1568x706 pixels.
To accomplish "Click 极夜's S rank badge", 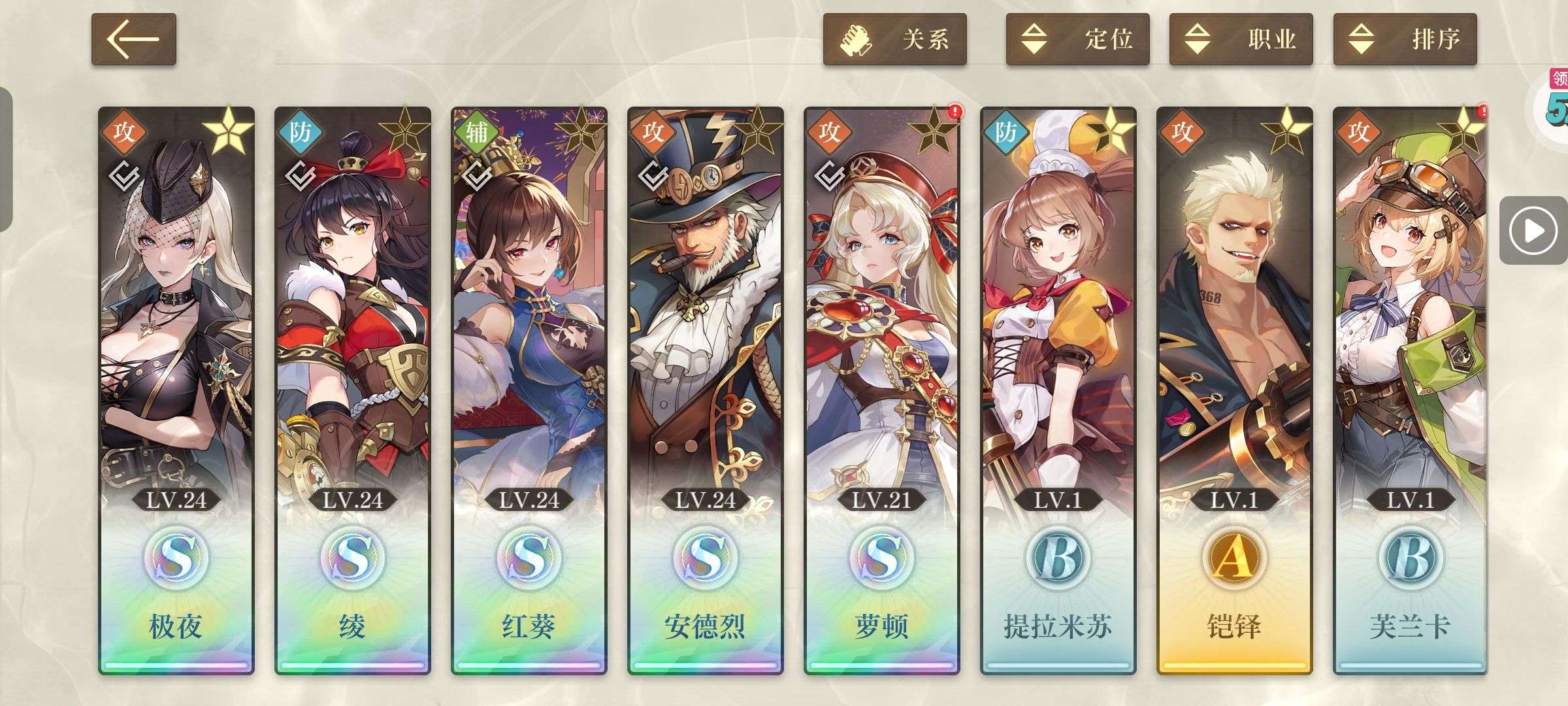I will tap(176, 558).
